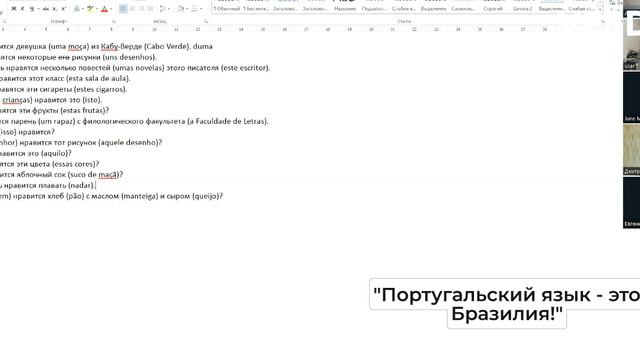
Task: Click the text "(aquele desenho)"
Action: [130, 142]
